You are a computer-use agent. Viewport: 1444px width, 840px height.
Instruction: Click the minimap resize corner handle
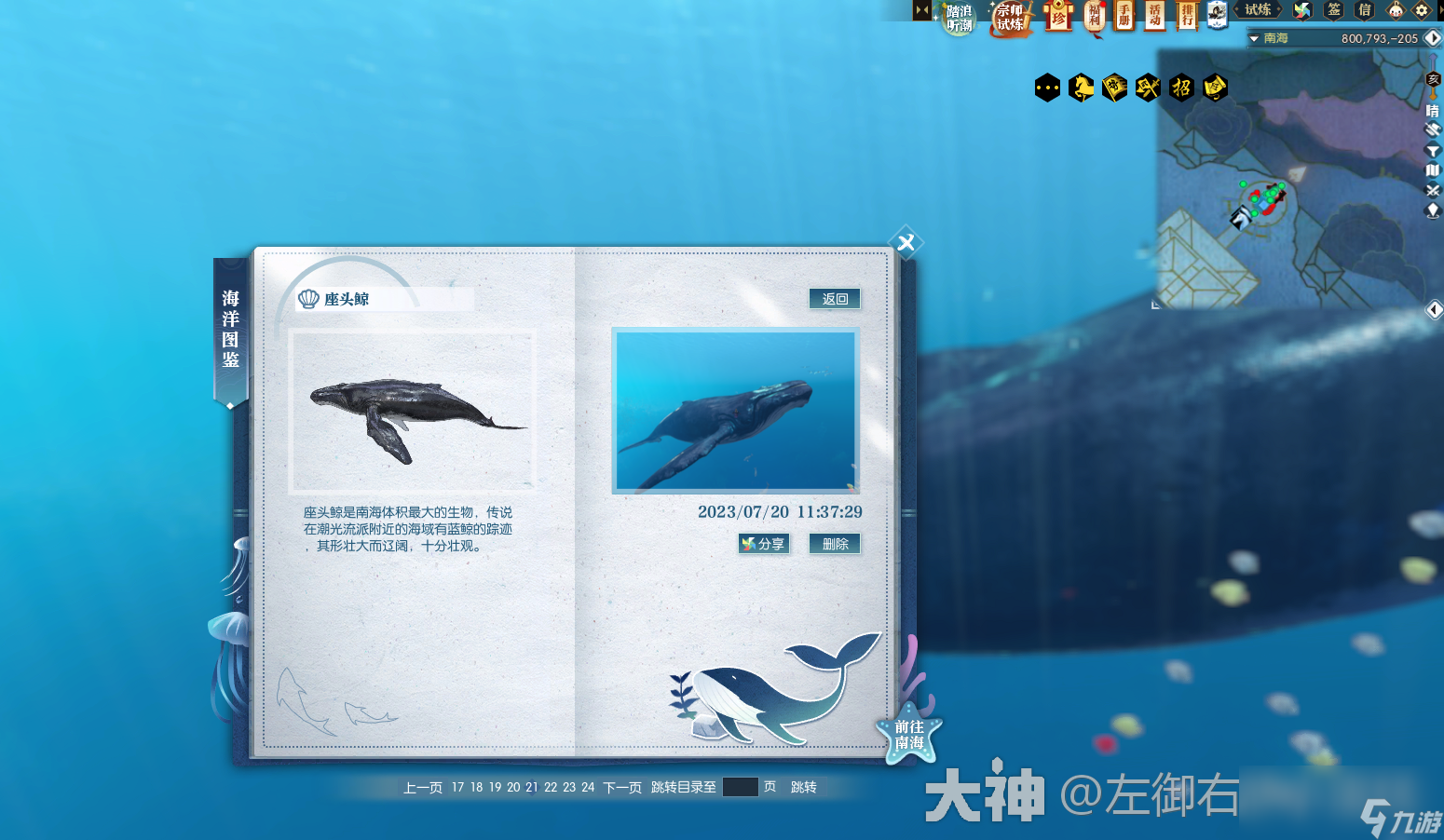point(1156,305)
